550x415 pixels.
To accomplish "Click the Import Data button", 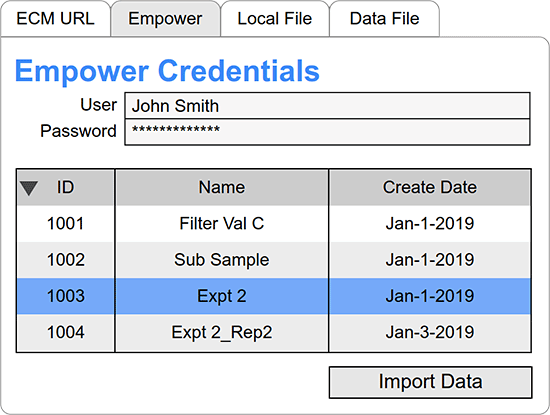I will [x=430, y=382].
